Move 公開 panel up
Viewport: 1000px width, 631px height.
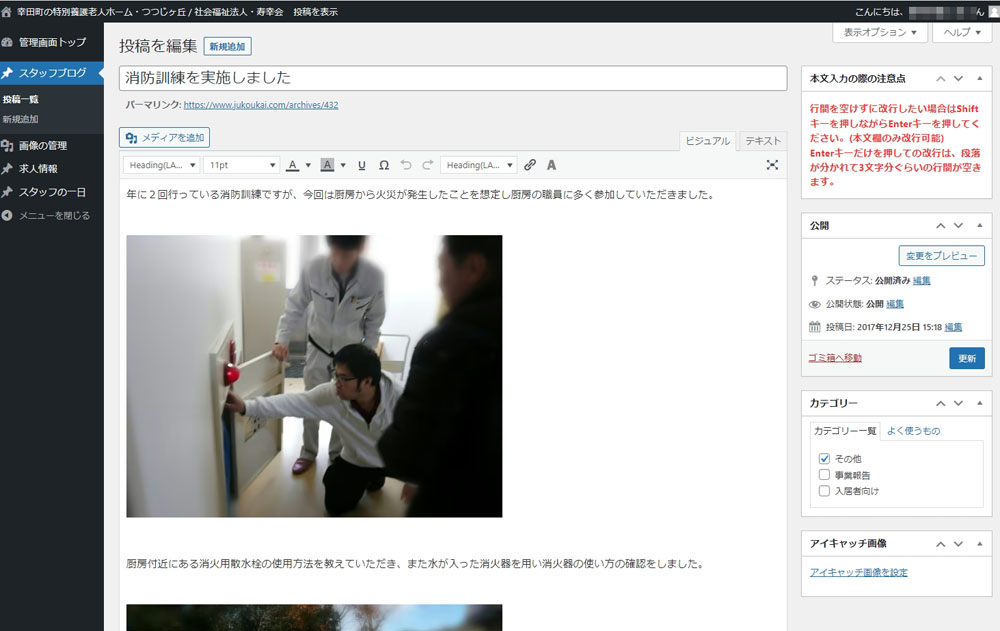click(x=941, y=225)
